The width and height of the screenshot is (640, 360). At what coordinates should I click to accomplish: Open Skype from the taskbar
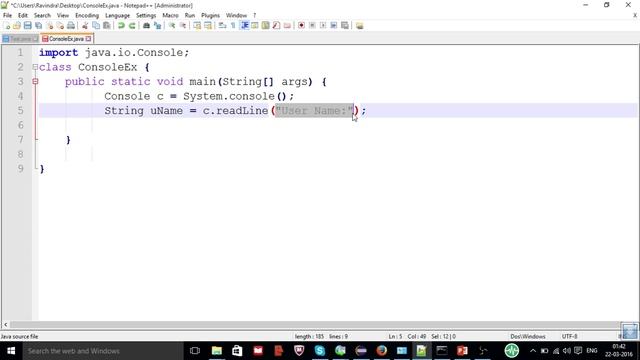(320, 351)
